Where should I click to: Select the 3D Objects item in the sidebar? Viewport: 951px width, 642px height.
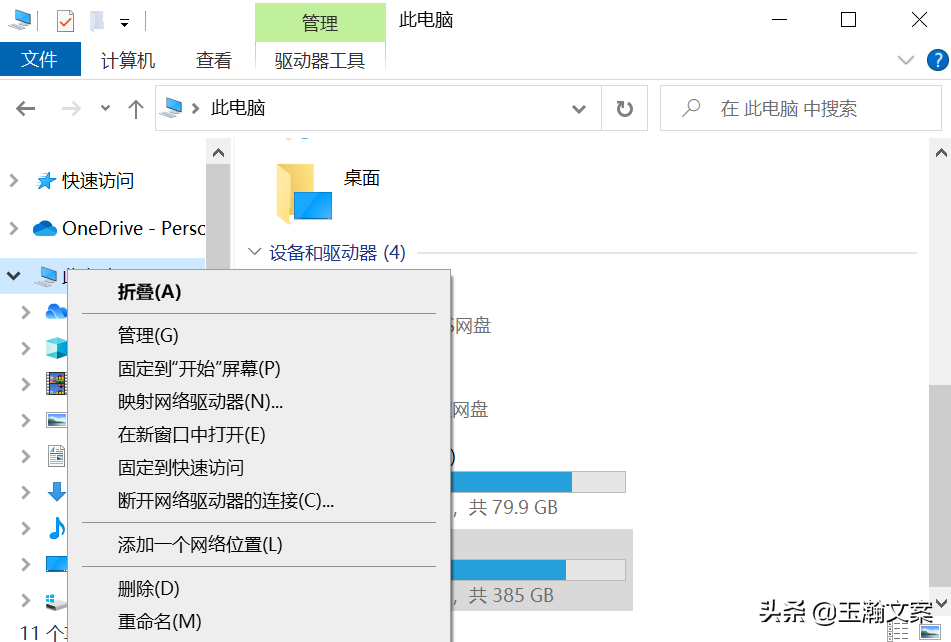click(x=57, y=347)
